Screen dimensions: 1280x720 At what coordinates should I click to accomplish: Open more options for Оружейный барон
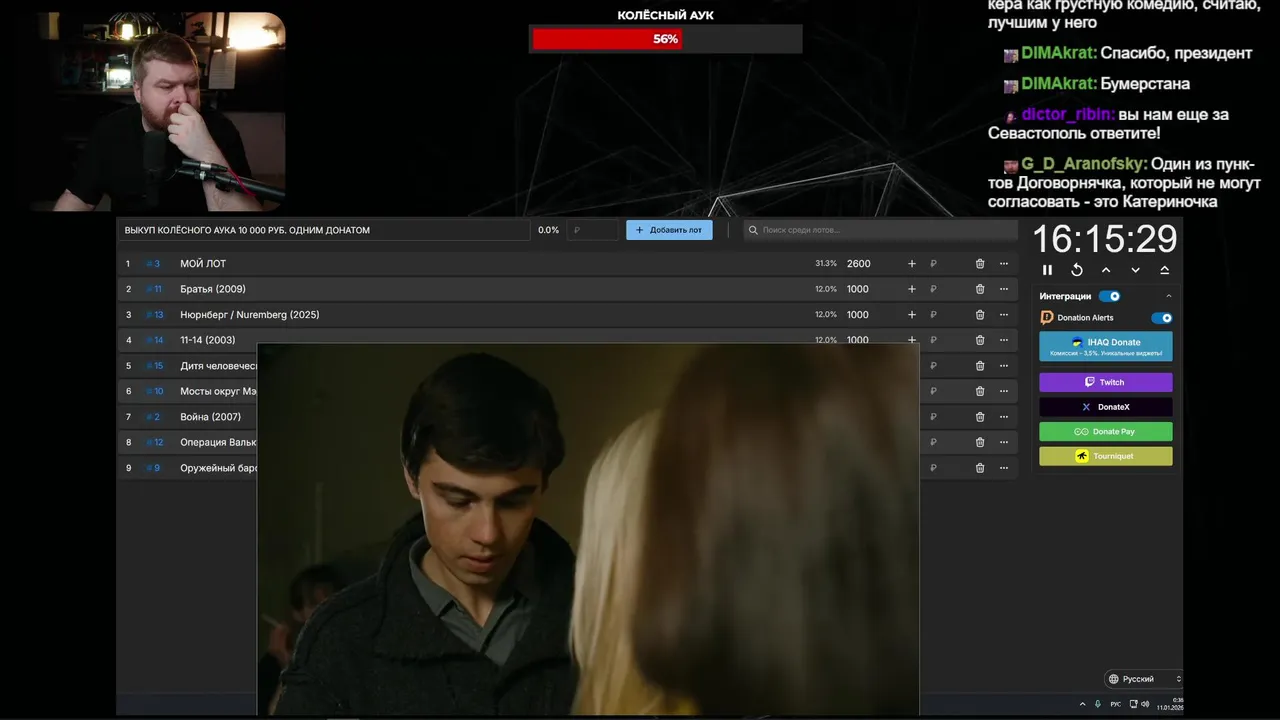click(x=1004, y=468)
